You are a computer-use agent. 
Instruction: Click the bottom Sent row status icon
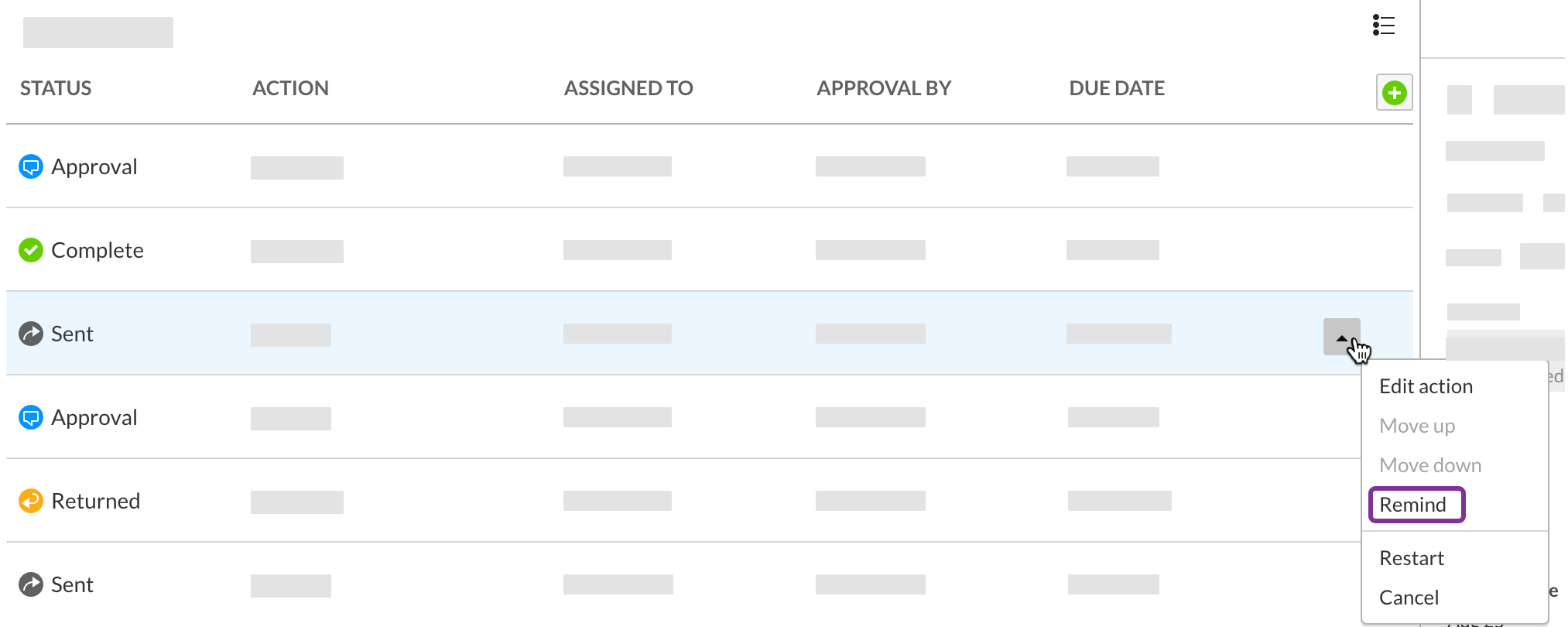click(31, 584)
